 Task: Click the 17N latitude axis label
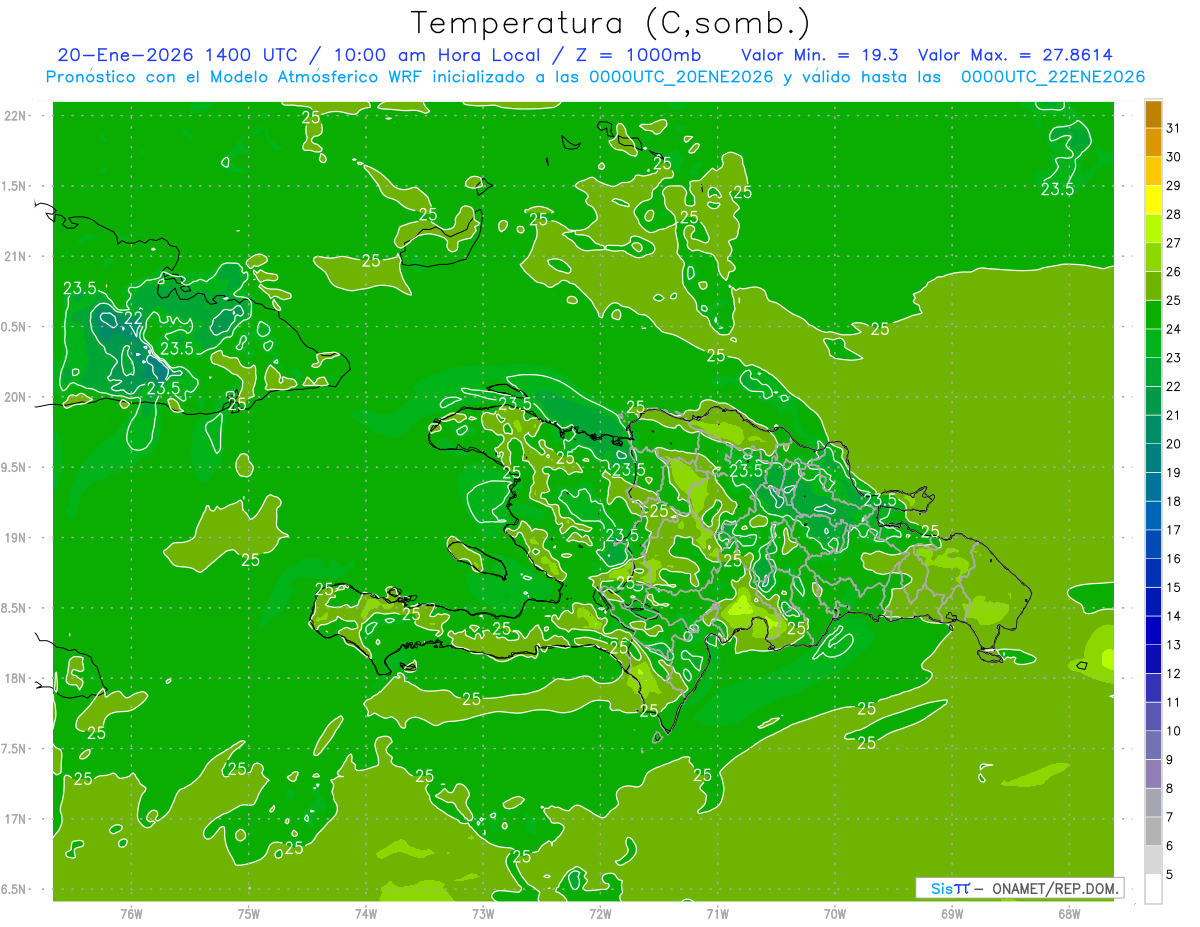(x=17, y=820)
